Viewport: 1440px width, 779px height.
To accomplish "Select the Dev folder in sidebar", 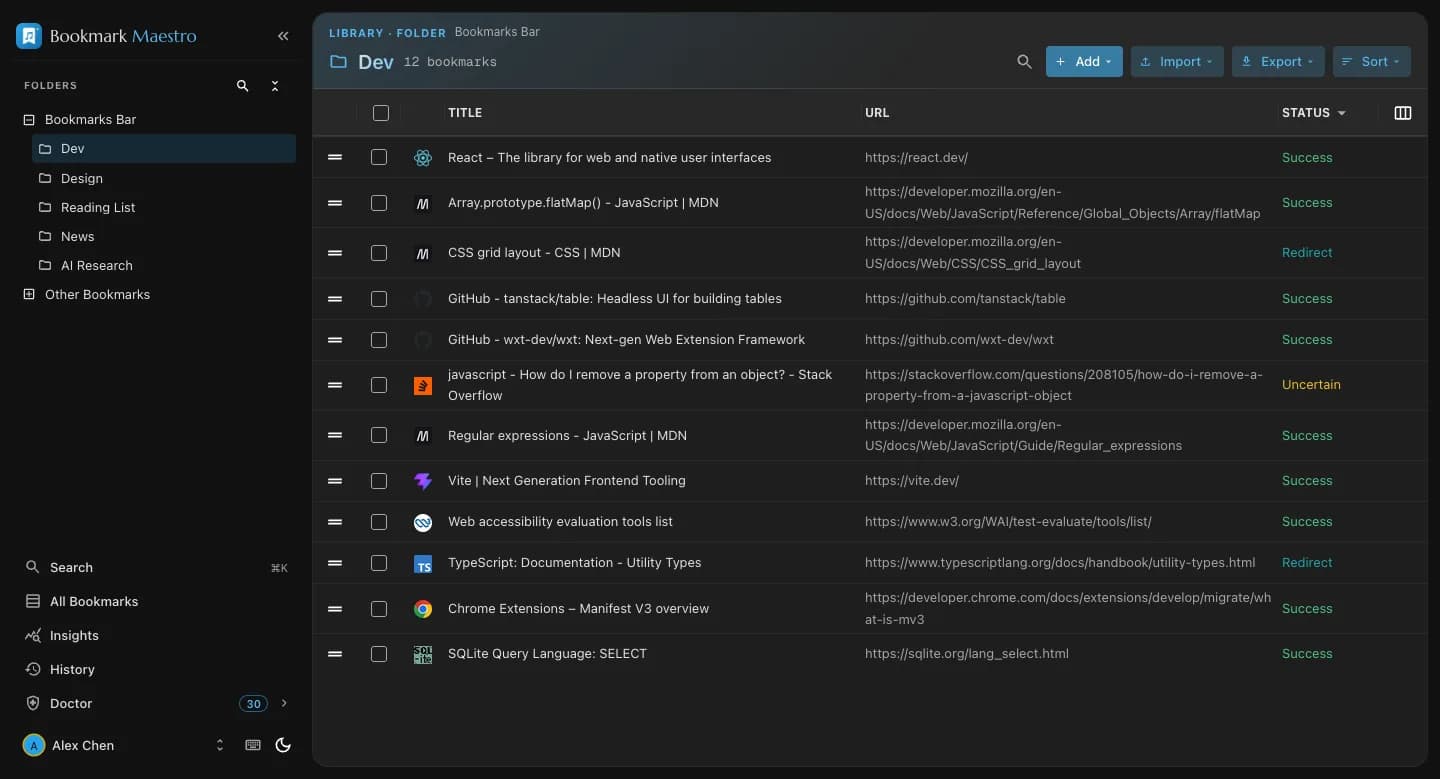I will point(164,148).
